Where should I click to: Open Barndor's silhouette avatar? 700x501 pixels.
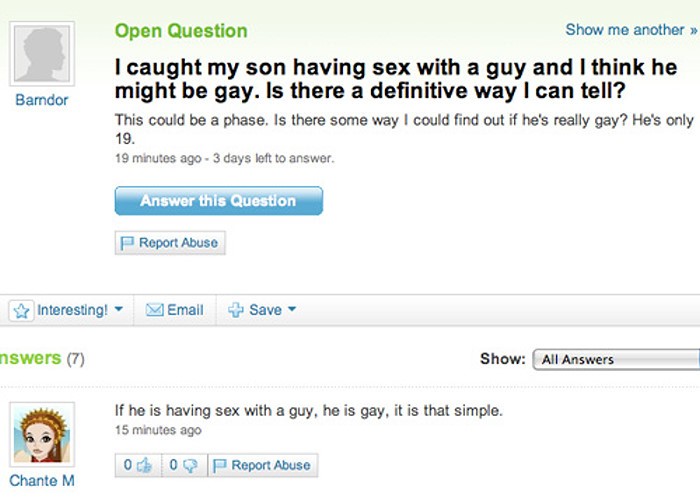pos(42,54)
